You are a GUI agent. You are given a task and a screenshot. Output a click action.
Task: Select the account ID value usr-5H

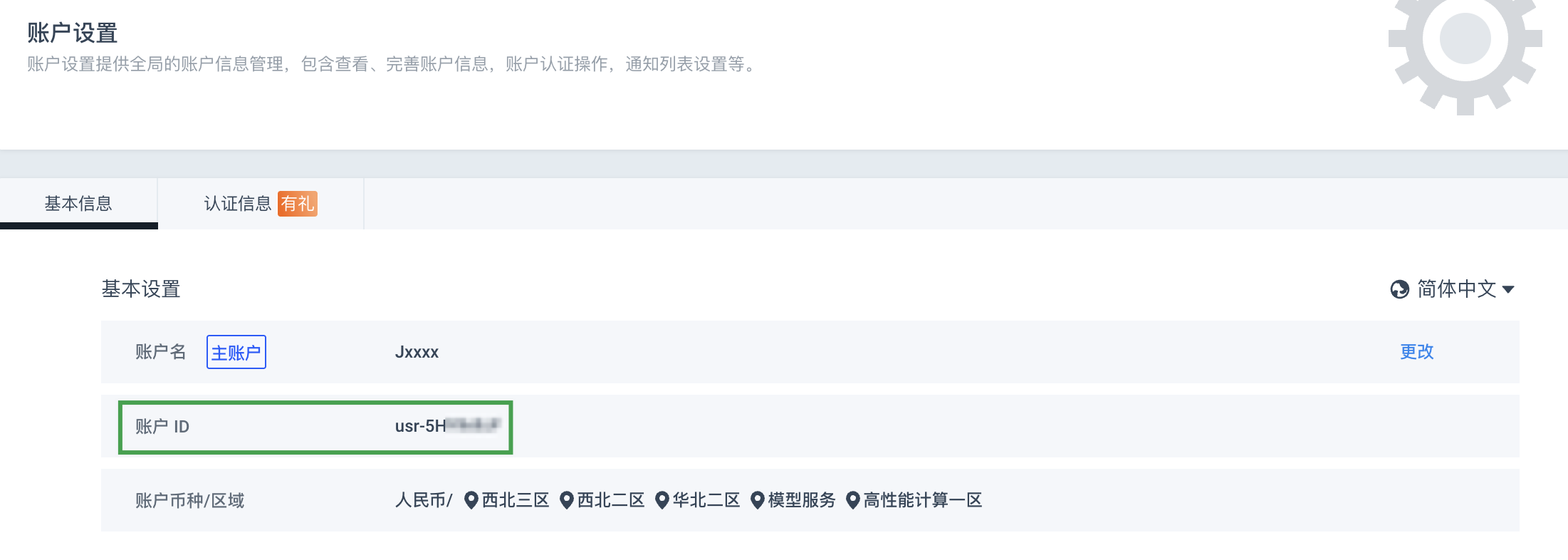click(x=447, y=426)
